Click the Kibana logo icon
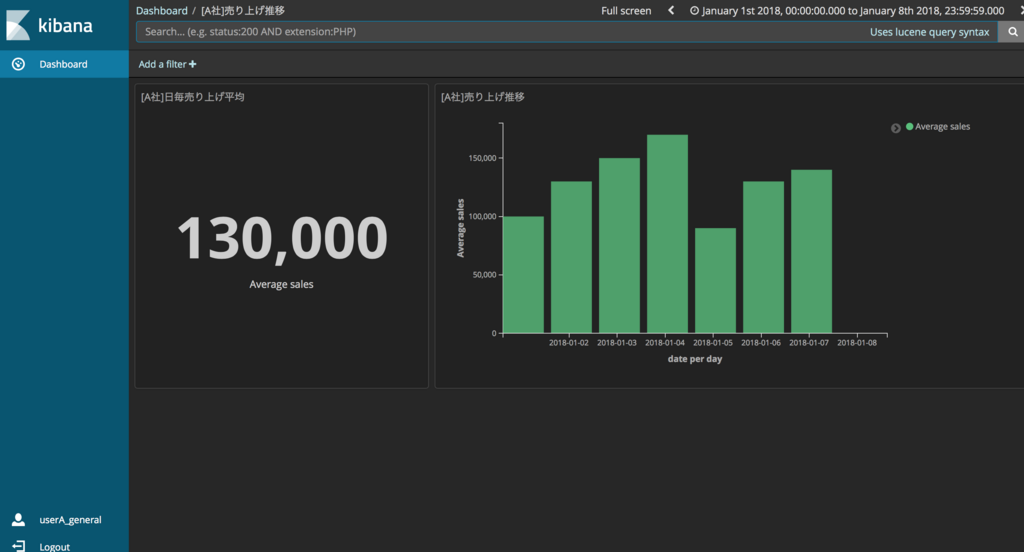 18,25
